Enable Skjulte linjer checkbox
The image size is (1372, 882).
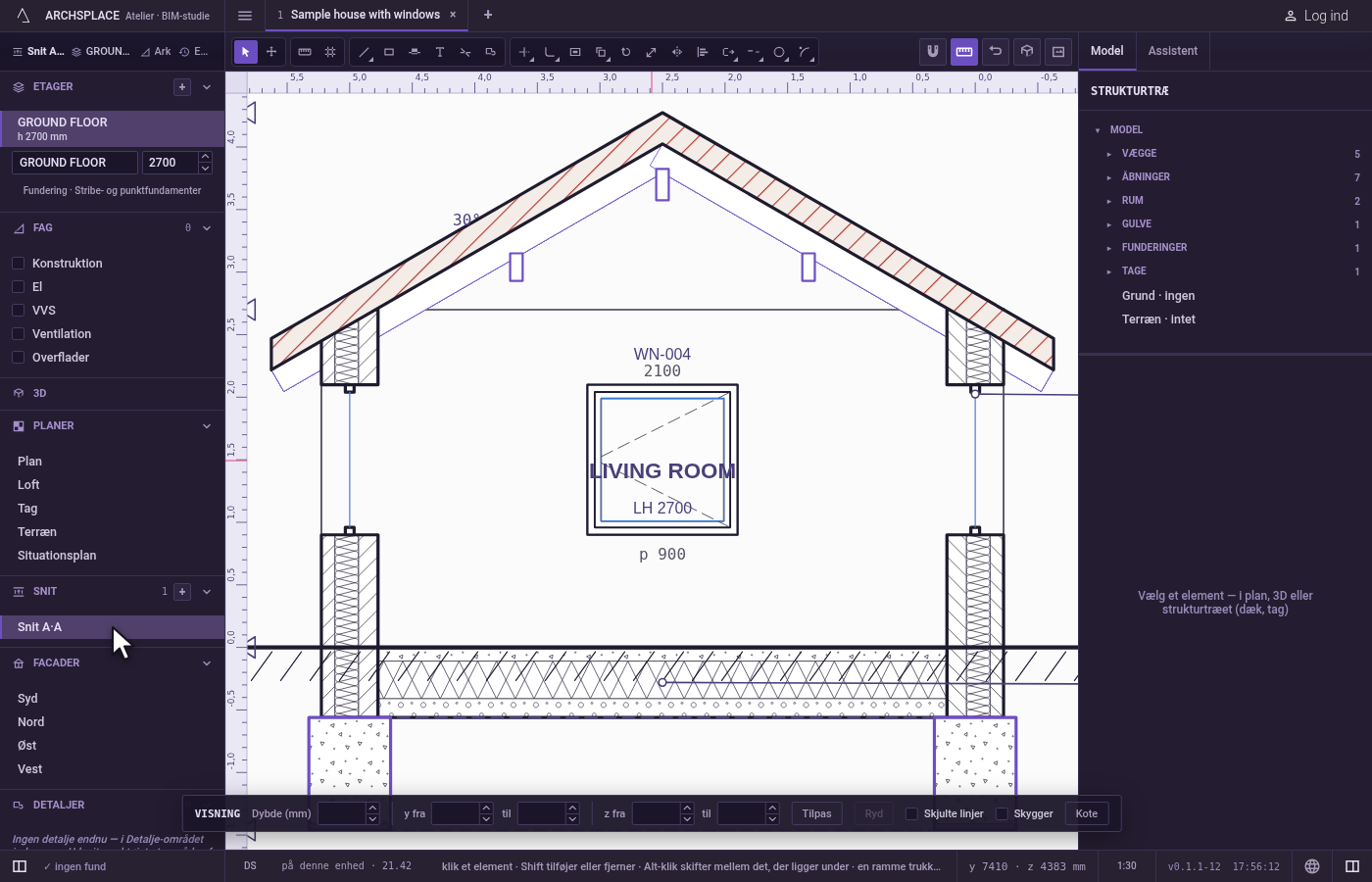click(911, 813)
